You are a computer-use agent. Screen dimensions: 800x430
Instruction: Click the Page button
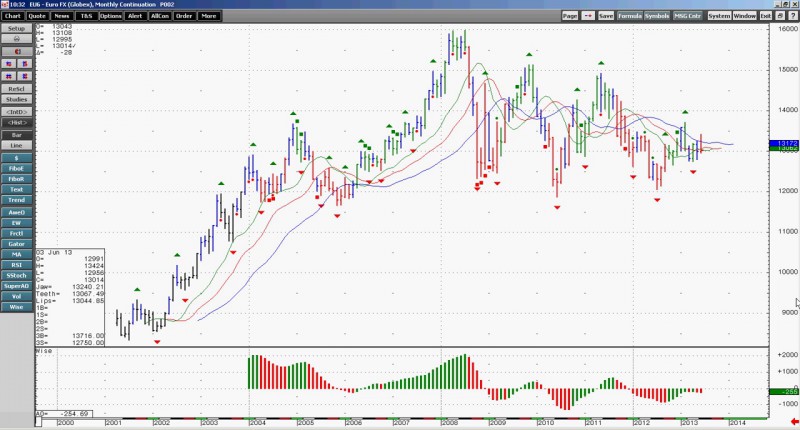tap(570, 16)
